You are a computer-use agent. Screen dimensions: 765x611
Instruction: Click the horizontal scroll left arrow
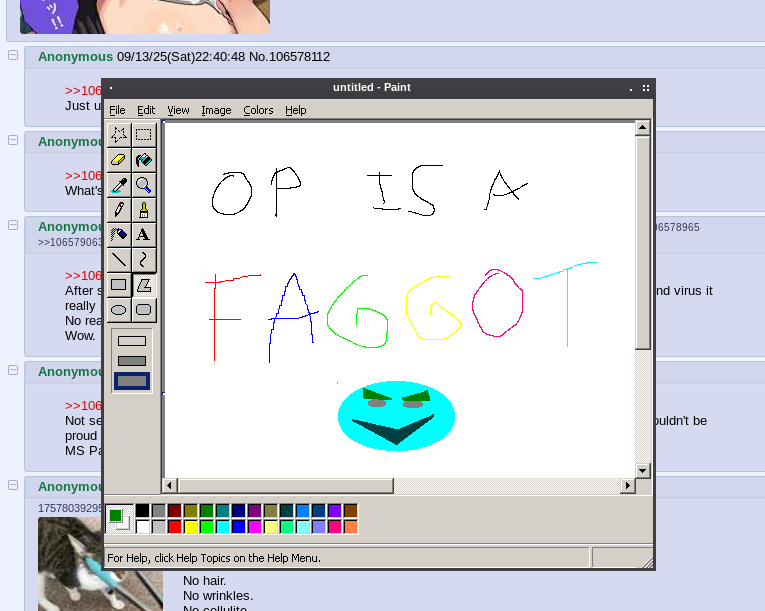[x=169, y=486]
